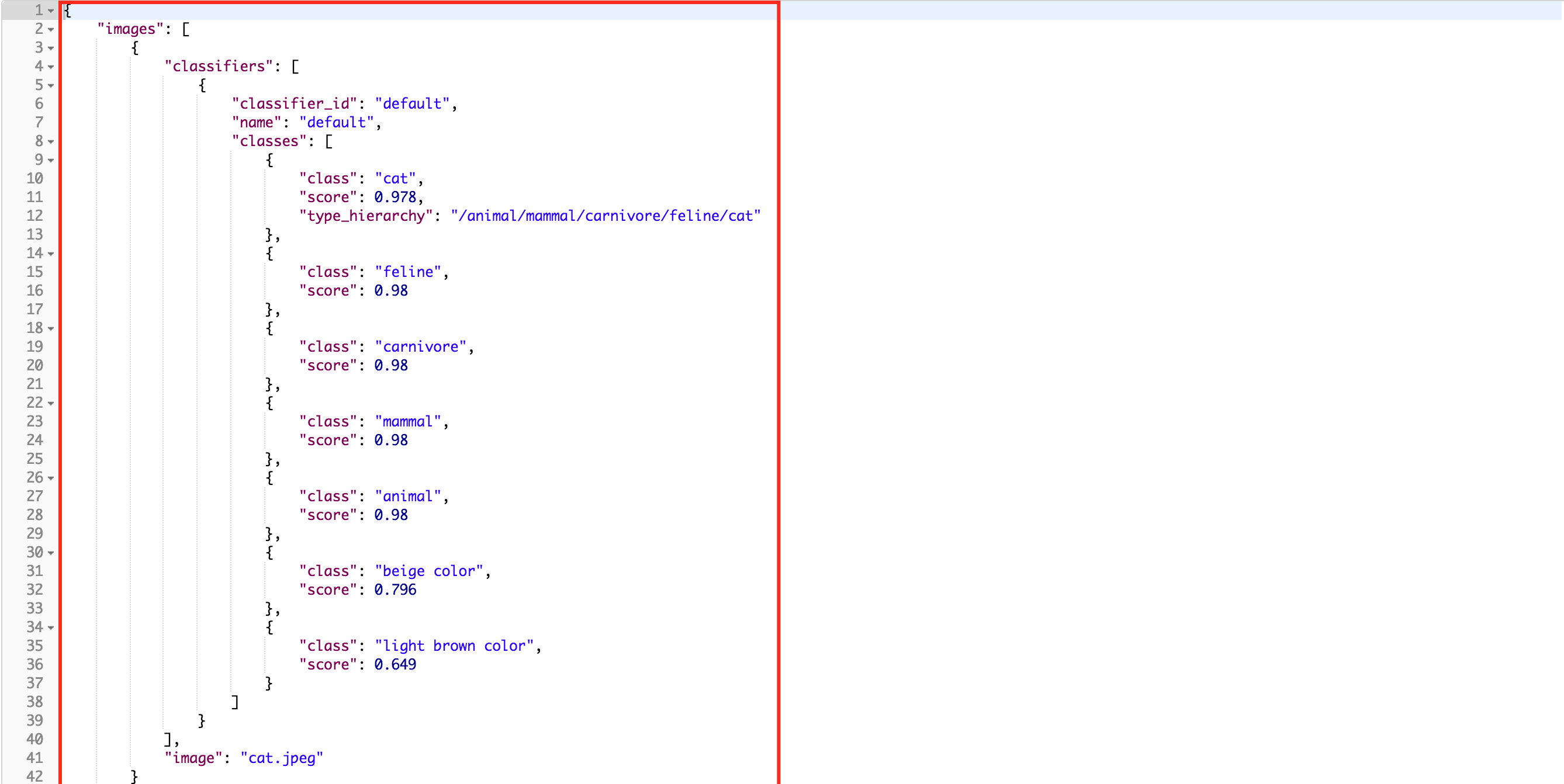
Task: Click the "light brown color" class value
Action: coord(454,646)
